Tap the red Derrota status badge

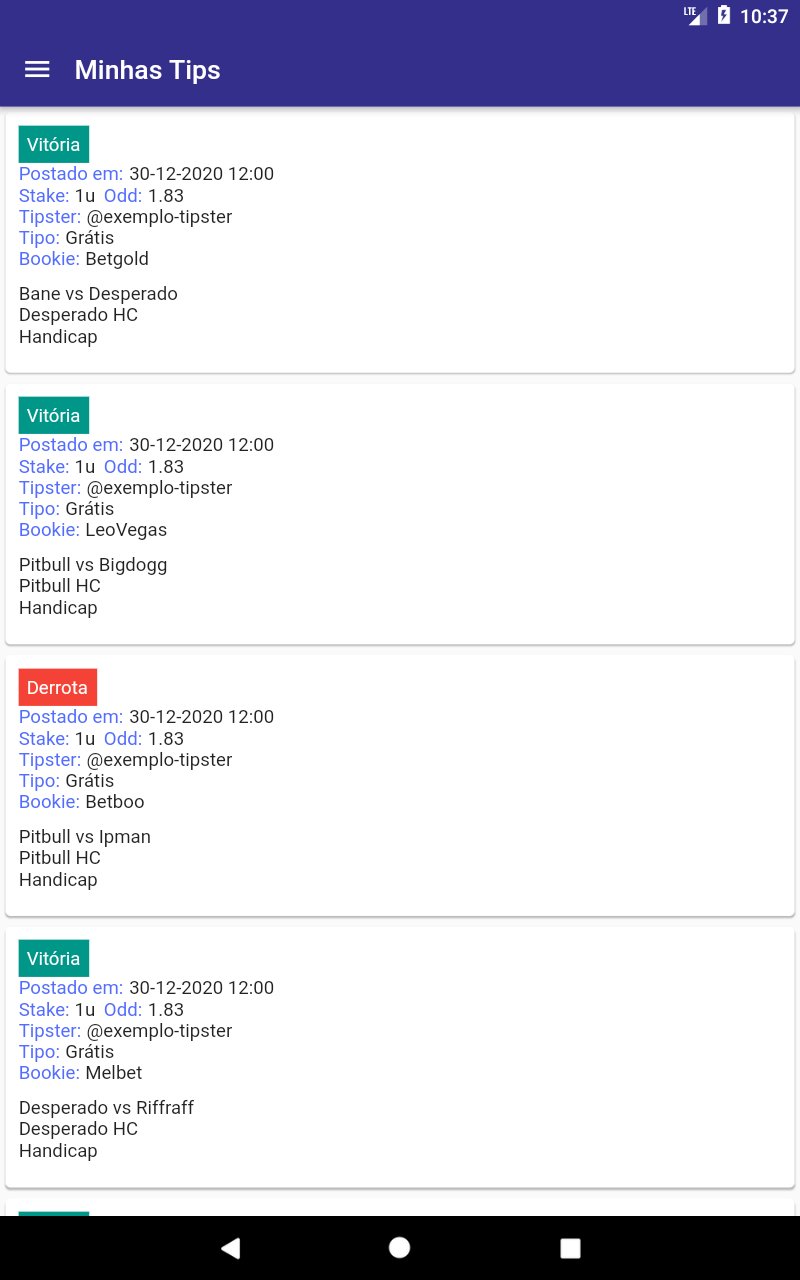point(57,688)
